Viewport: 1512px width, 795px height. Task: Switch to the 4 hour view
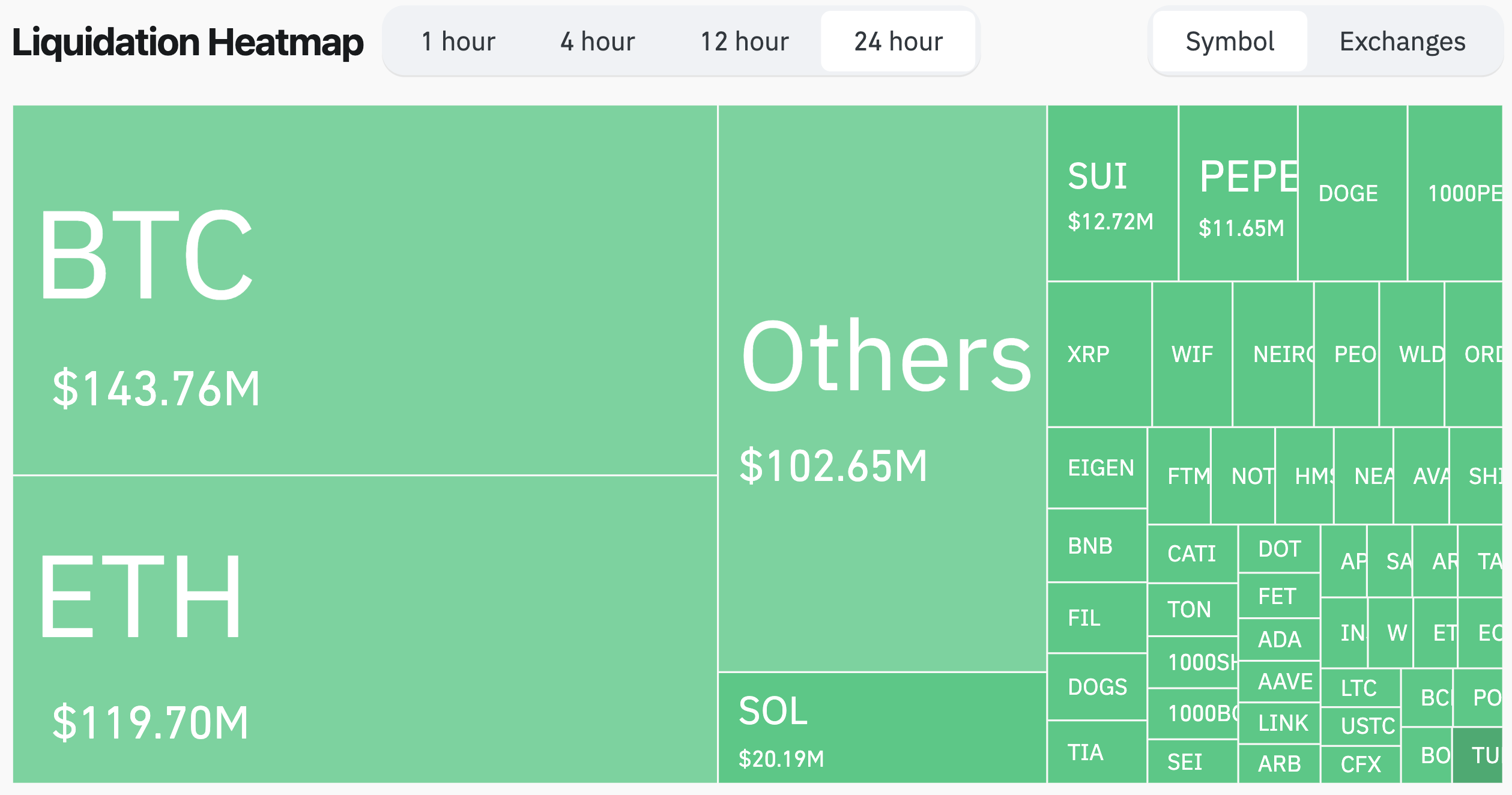click(x=597, y=41)
